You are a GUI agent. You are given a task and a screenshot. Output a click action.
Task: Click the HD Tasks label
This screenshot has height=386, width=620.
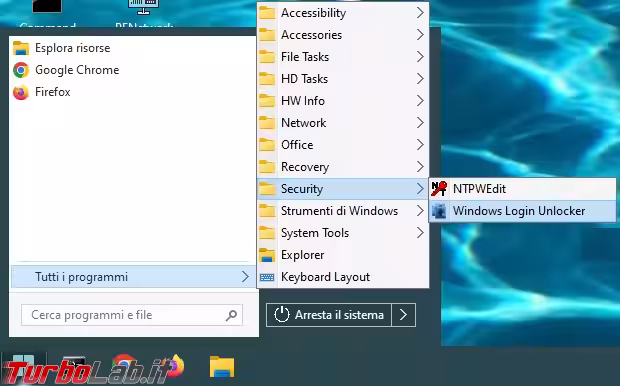tap(304, 79)
